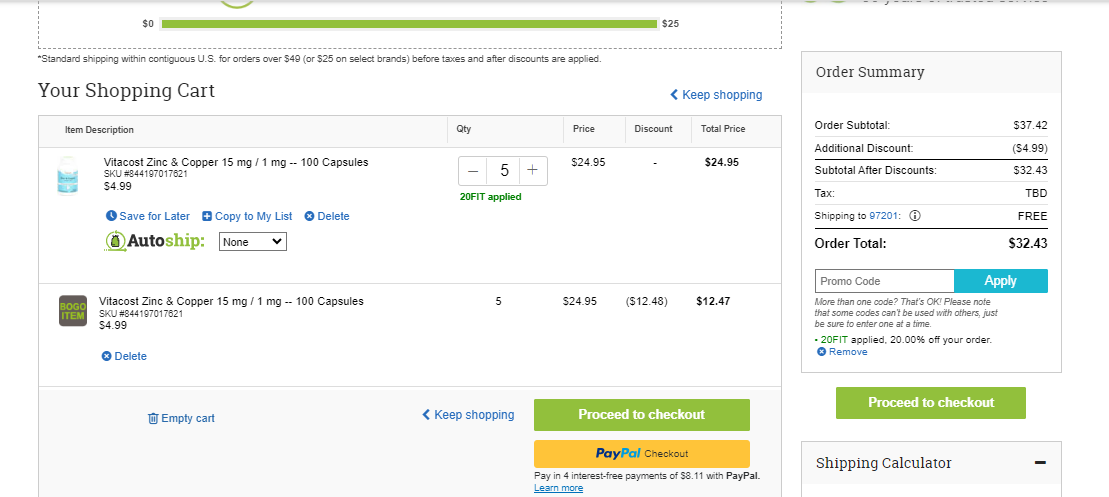Click the shipping info icon
The width and height of the screenshot is (1109, 497).
pyautogui.click(x=915, y=216)
